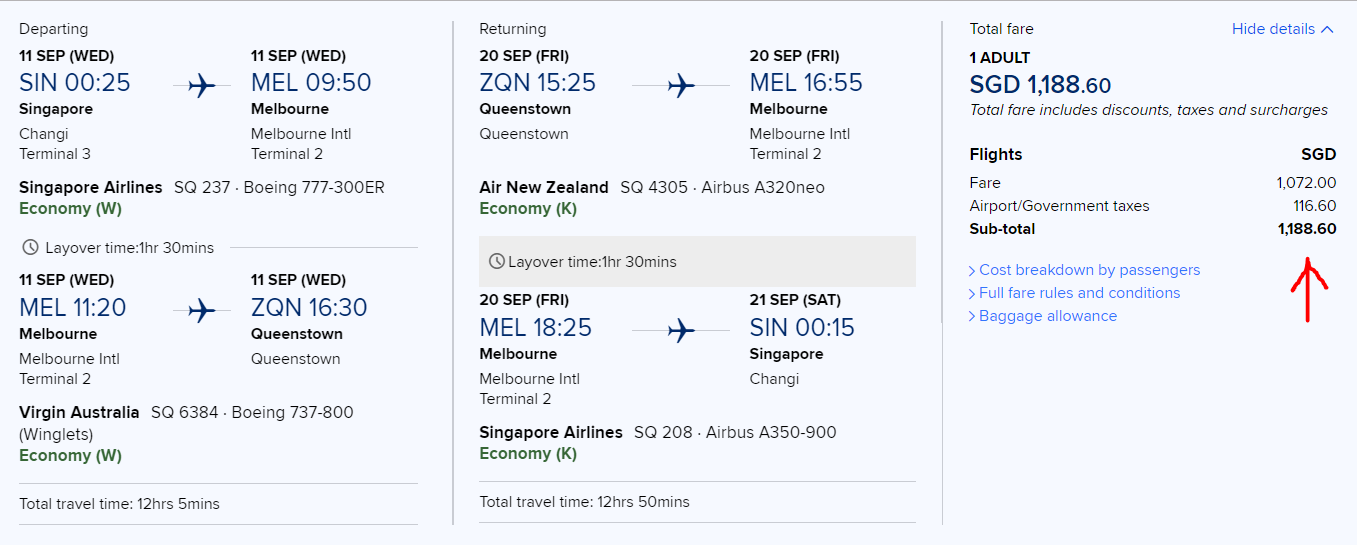Click the SGD 1,188.60 total fare amount
Image resolution: width=1357 pixels, height=545 pixels.
coord(1040,85)
